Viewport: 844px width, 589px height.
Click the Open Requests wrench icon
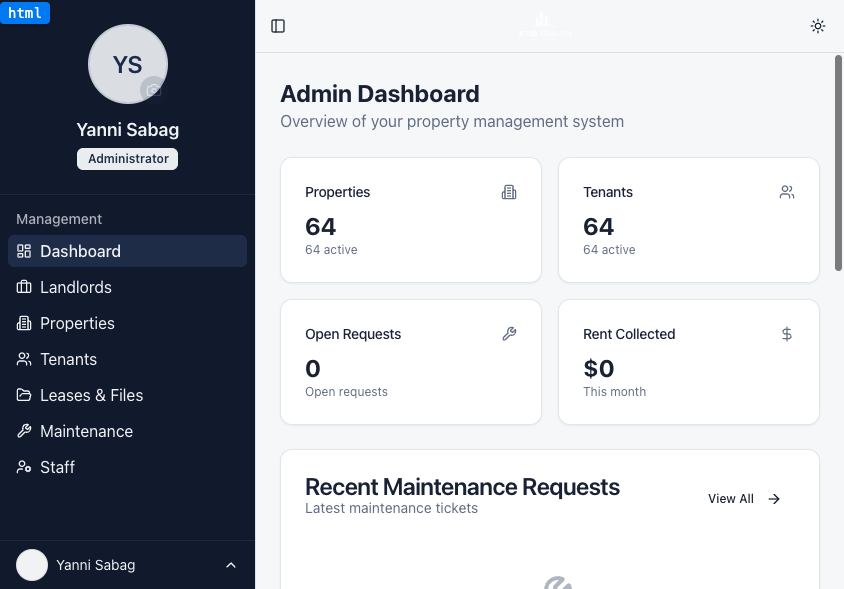coord(509,334)
